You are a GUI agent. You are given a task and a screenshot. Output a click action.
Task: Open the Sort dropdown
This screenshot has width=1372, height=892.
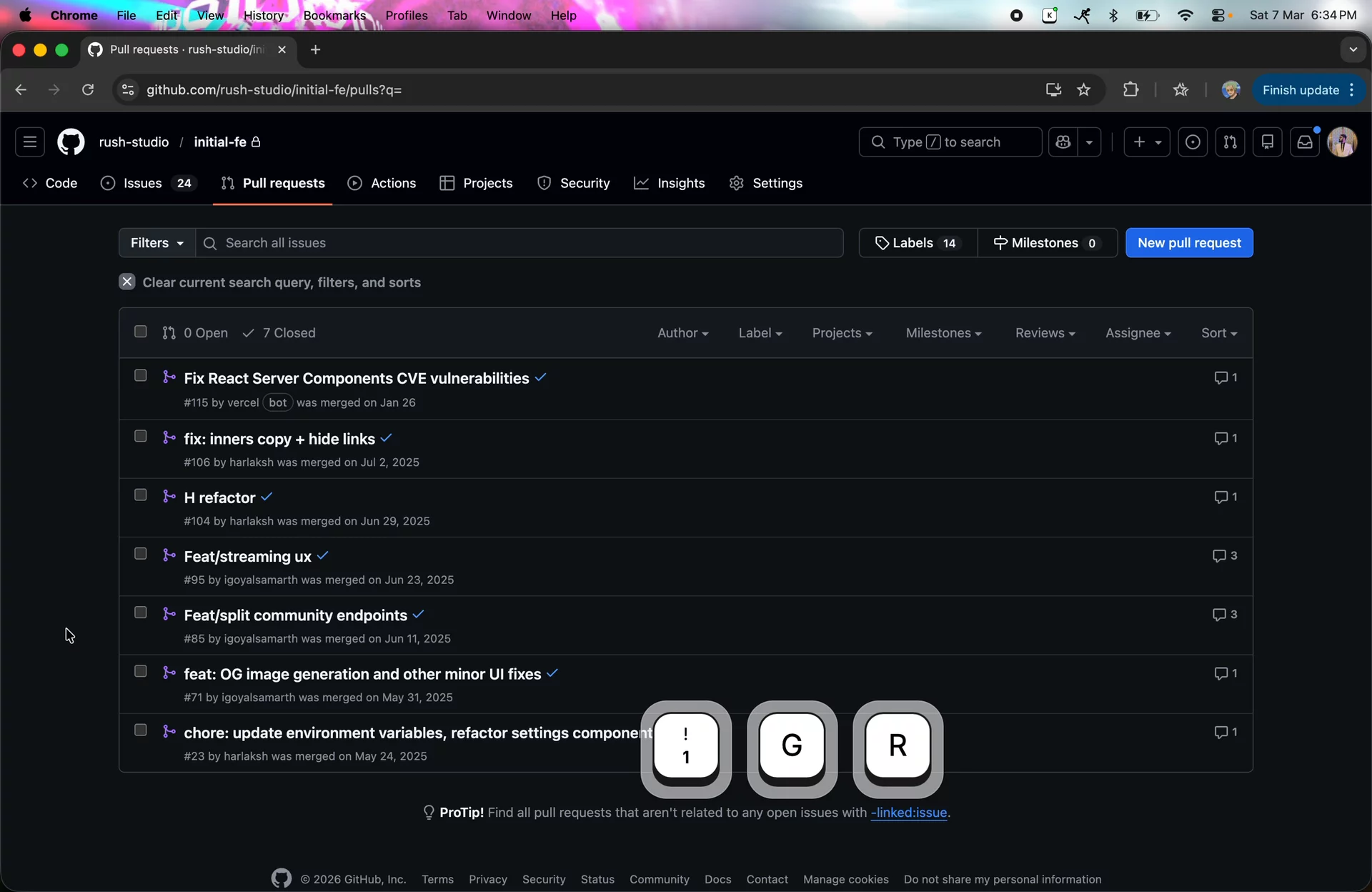pos(1219,333)
